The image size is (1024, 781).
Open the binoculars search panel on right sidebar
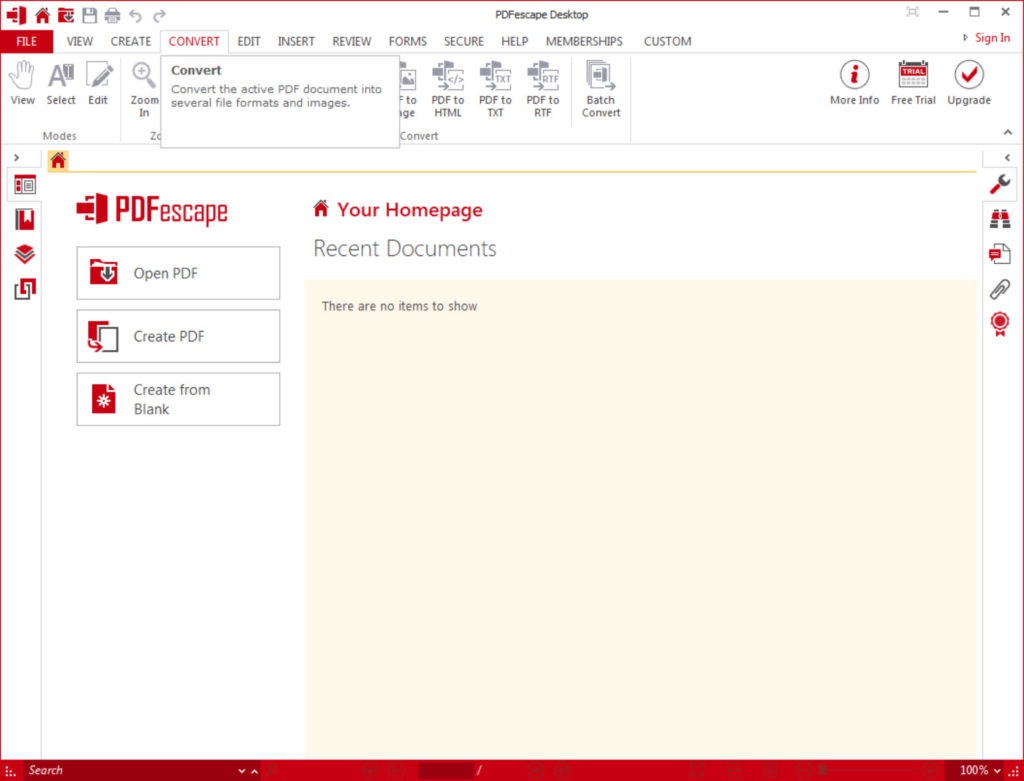pos(1000,219)
